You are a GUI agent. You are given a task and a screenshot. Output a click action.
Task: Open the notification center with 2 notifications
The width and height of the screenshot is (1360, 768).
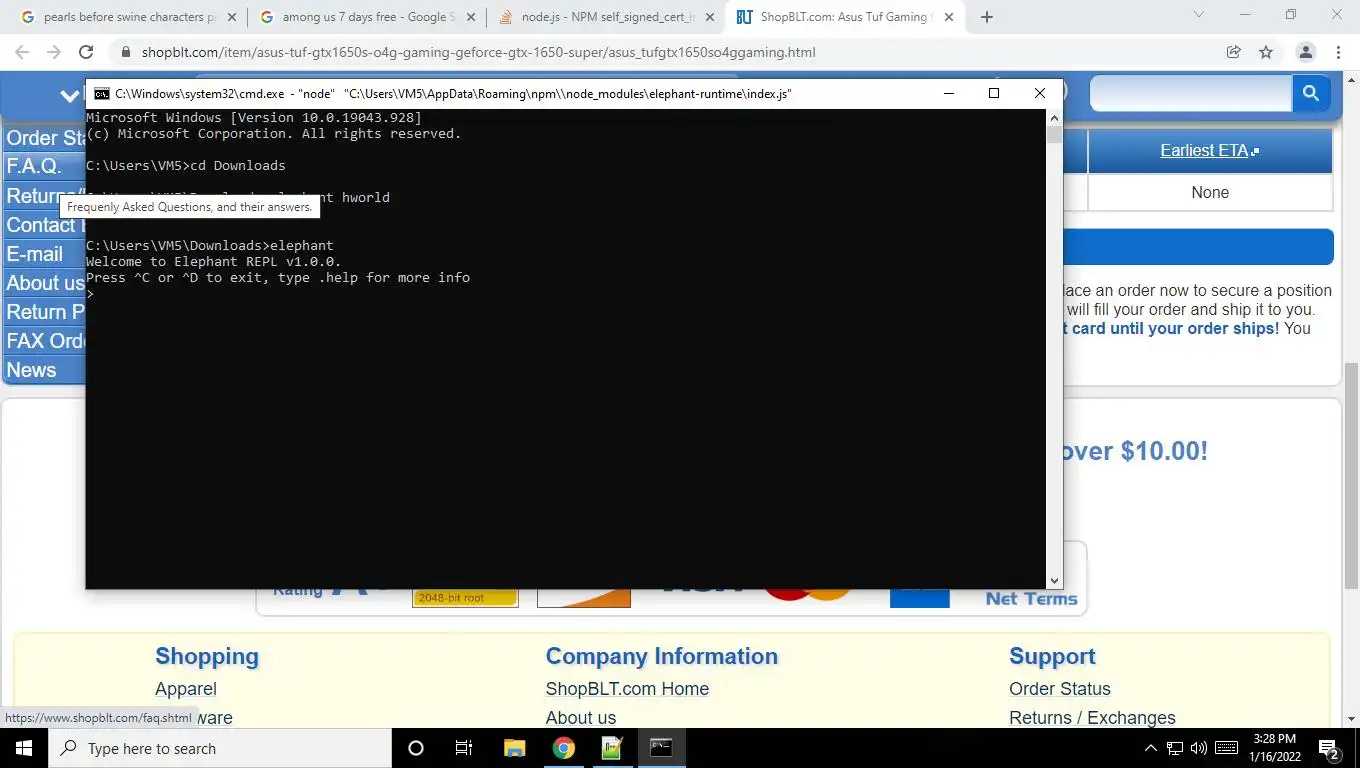coord(1330,748)
